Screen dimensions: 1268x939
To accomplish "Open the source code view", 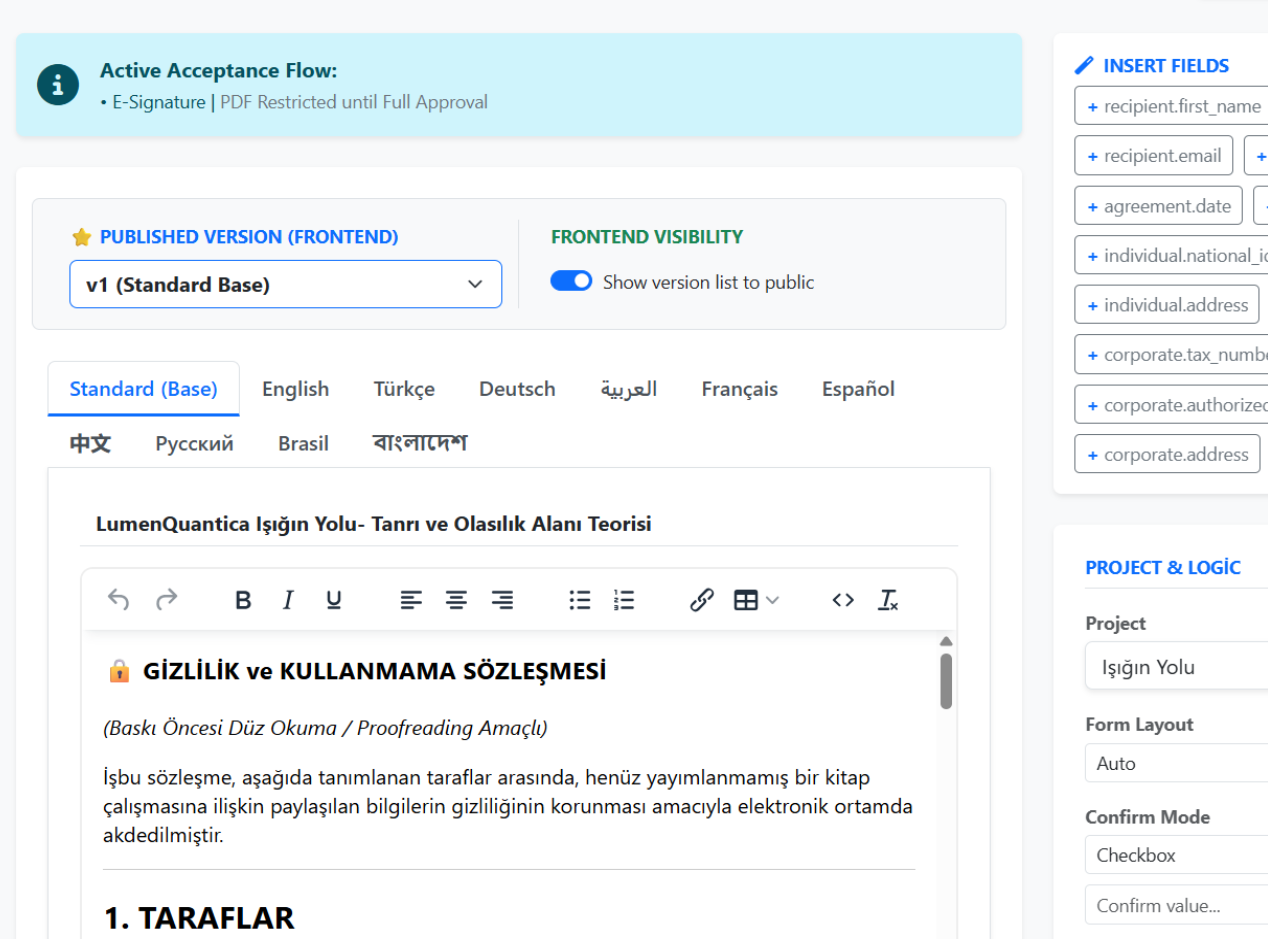I will 843,600.
